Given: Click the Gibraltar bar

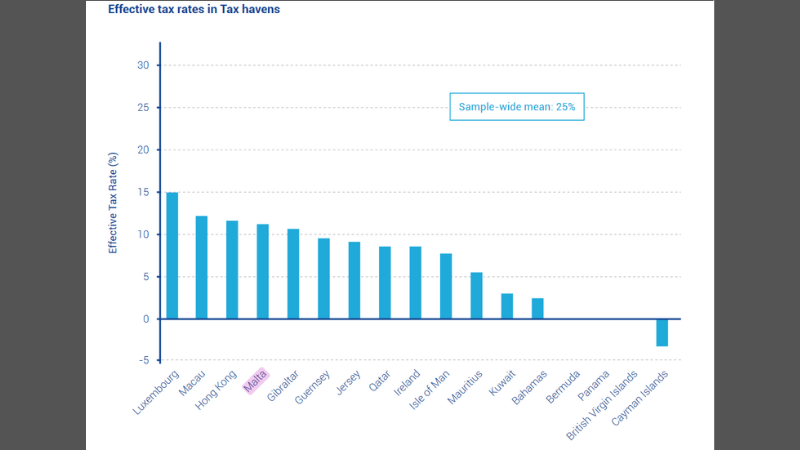Looking at the screenshot, I should tap(293, 273).
